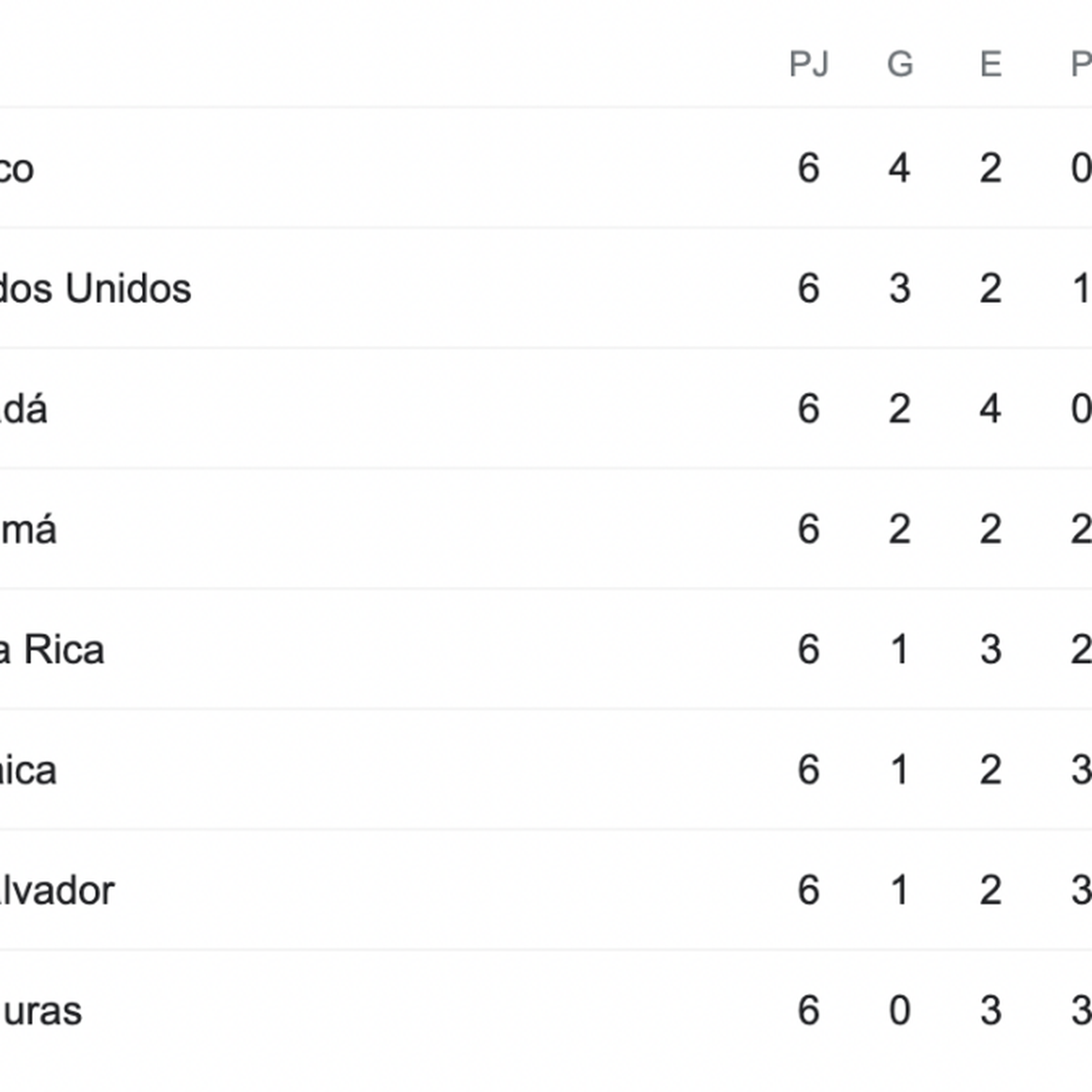
Task: Click México's wins value of 4
Action: 899,168
